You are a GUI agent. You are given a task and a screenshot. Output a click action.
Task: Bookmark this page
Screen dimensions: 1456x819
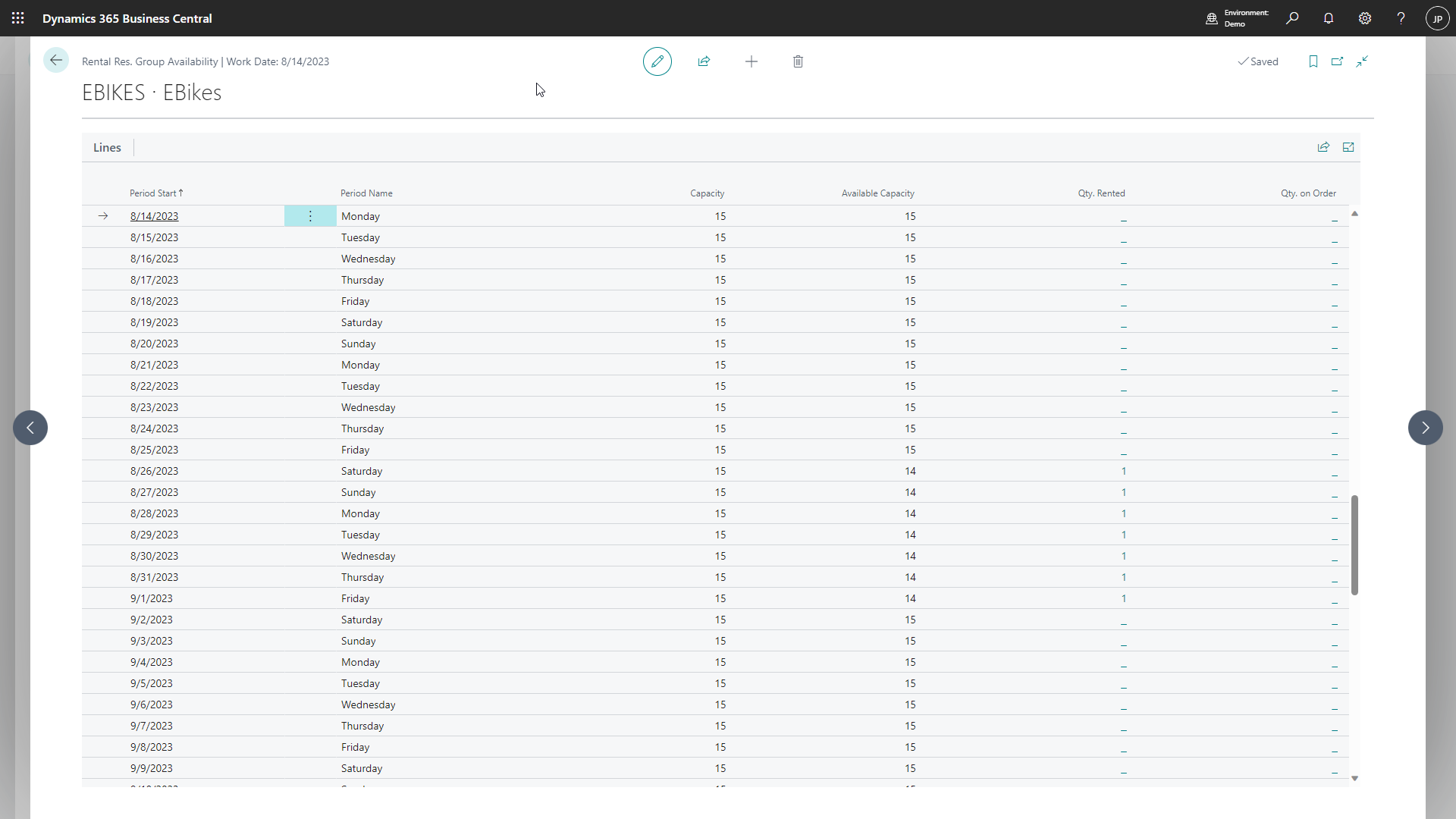pos(1313,61)
